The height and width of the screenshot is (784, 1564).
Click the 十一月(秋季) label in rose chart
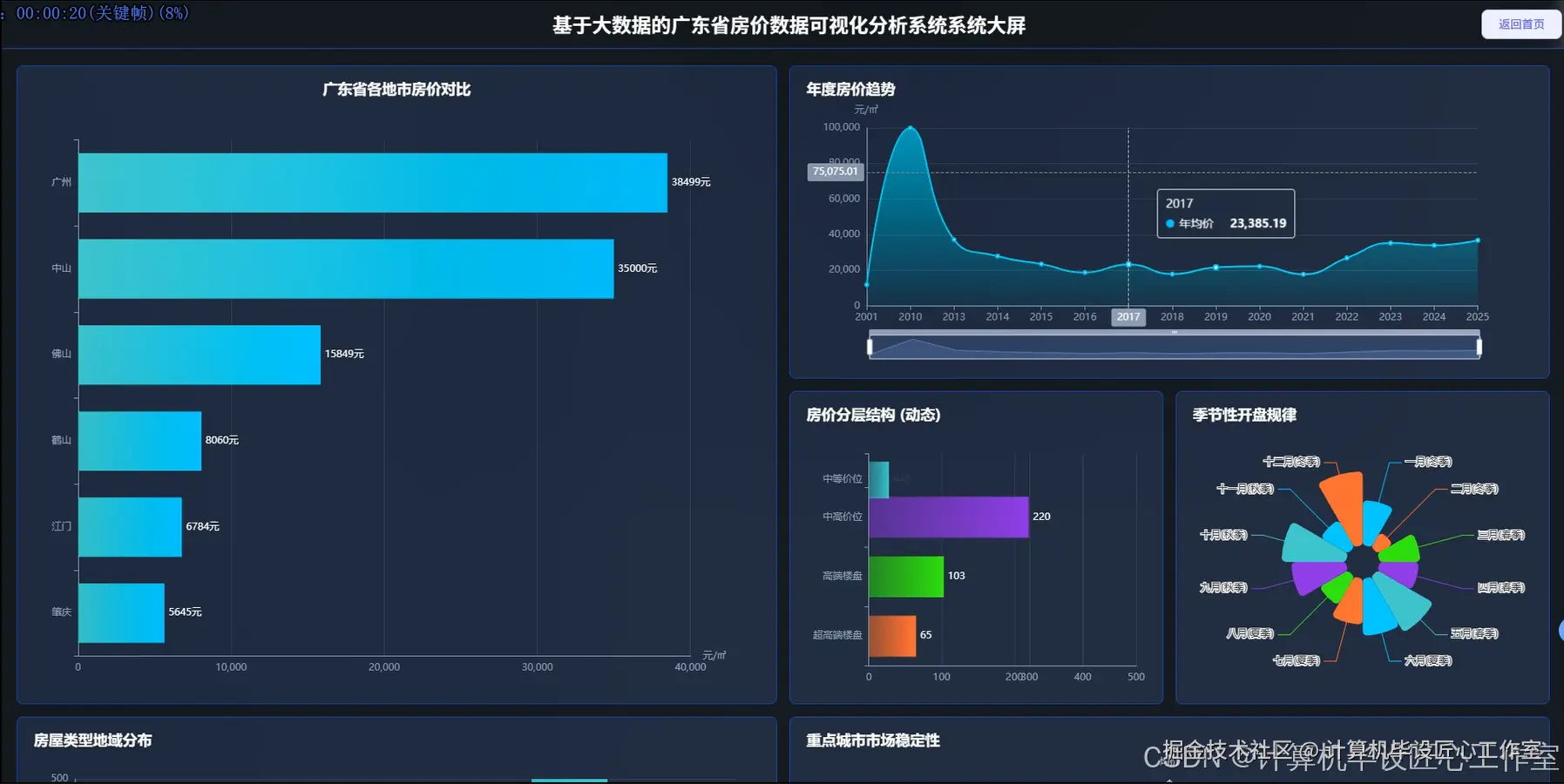pyautogui.click(x=1245, y=489)
